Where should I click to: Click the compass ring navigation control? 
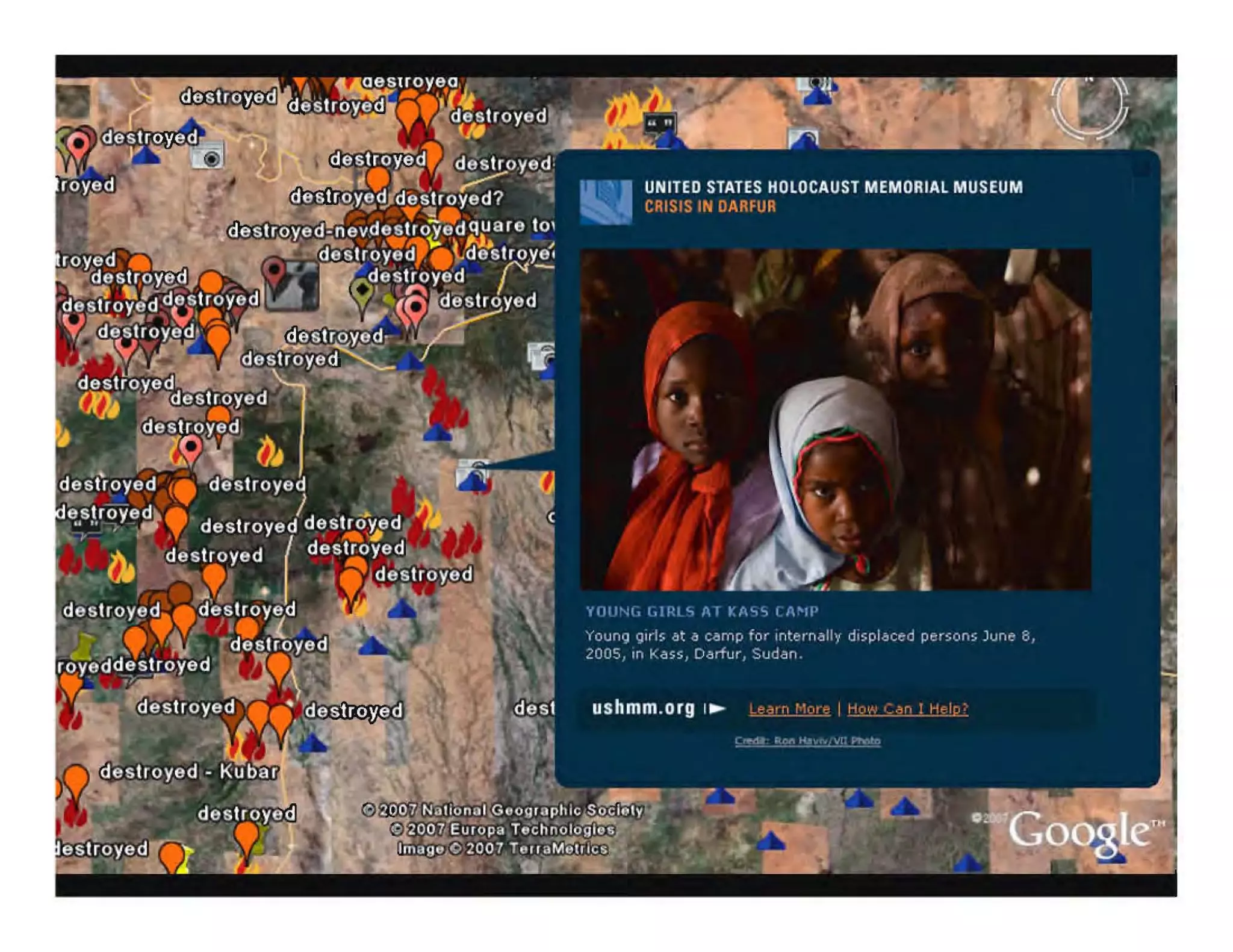click(1089, 105)
